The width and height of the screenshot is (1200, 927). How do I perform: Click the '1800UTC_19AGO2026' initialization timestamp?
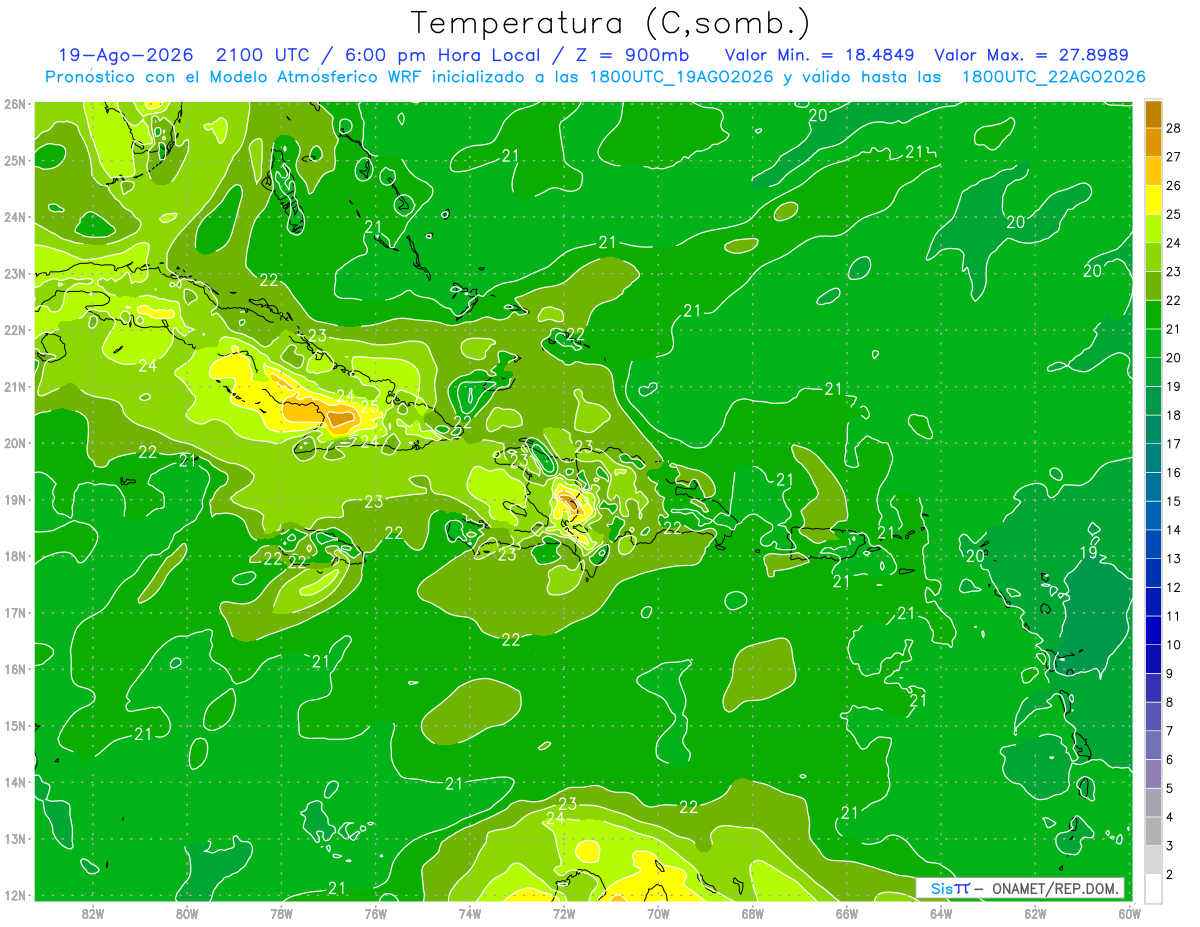point(680,77)
